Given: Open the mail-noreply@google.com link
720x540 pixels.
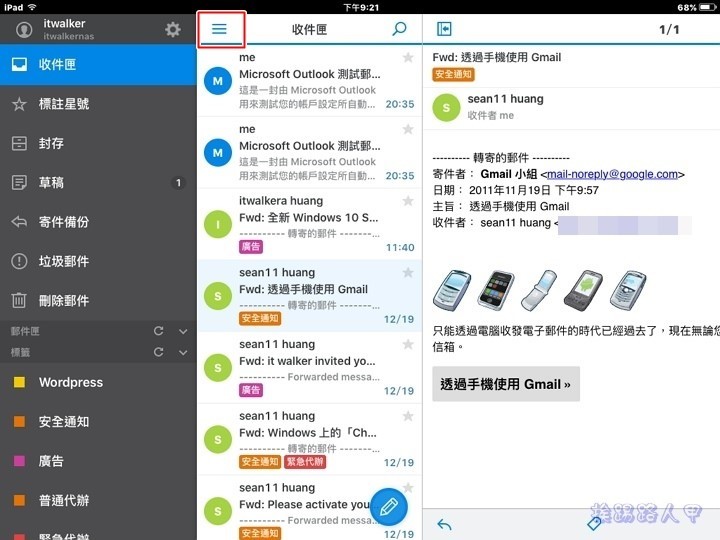Looking at the screenshot, I should point(612,174).
